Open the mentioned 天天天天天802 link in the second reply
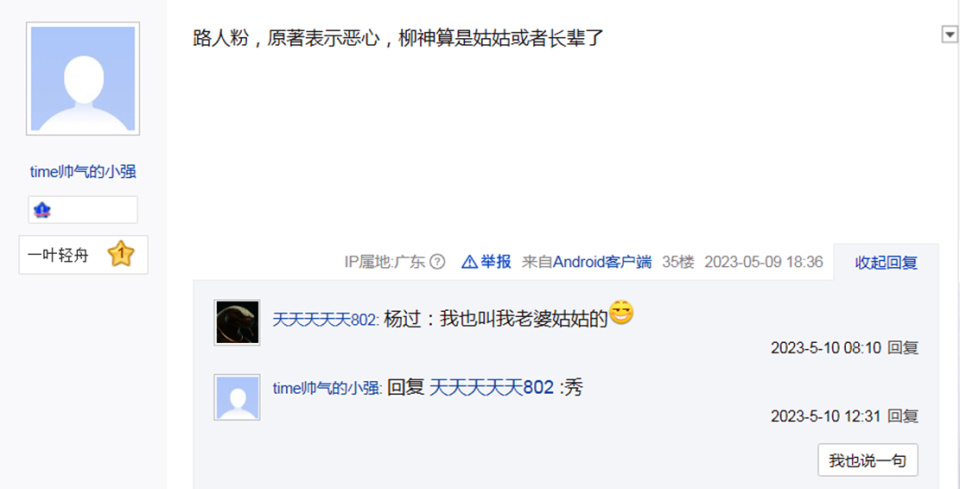Screen dimensions: 960x489 [492, 387]
